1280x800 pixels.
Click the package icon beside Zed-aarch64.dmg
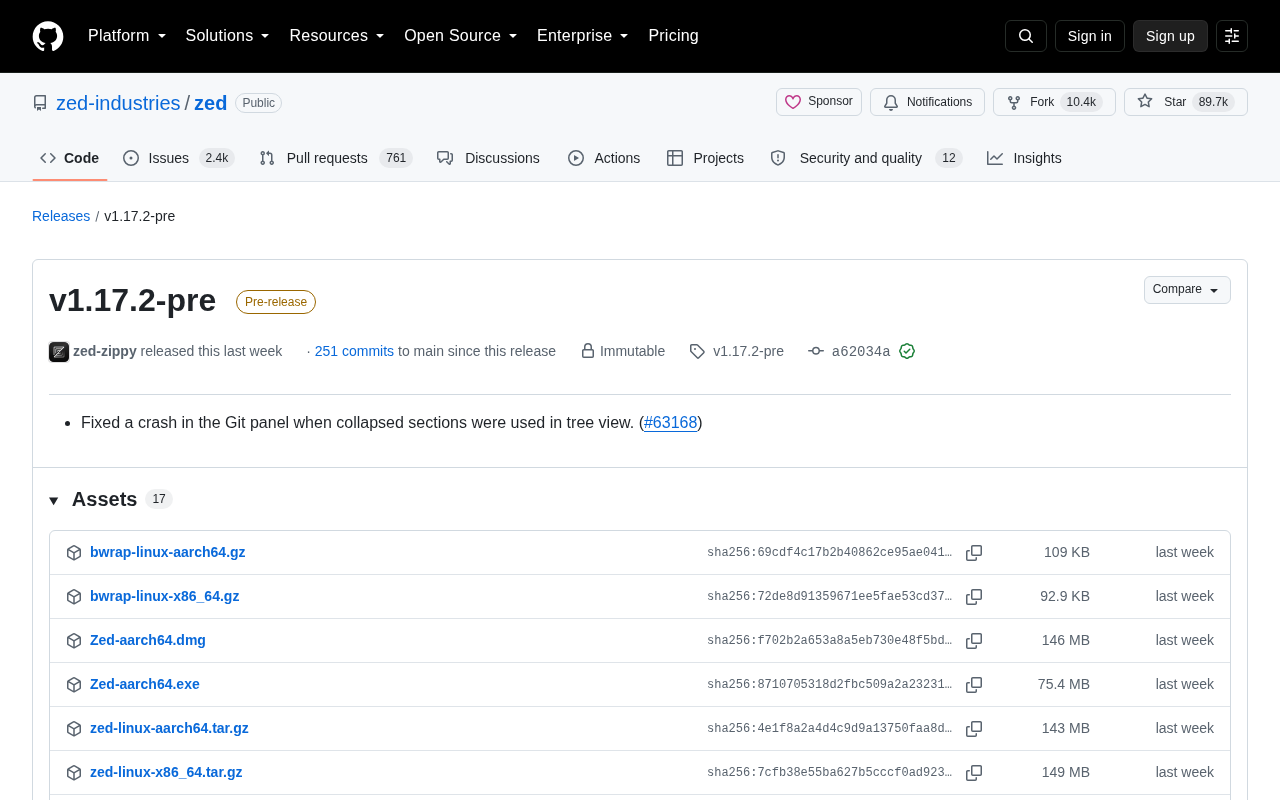click(x=74, y=641)
